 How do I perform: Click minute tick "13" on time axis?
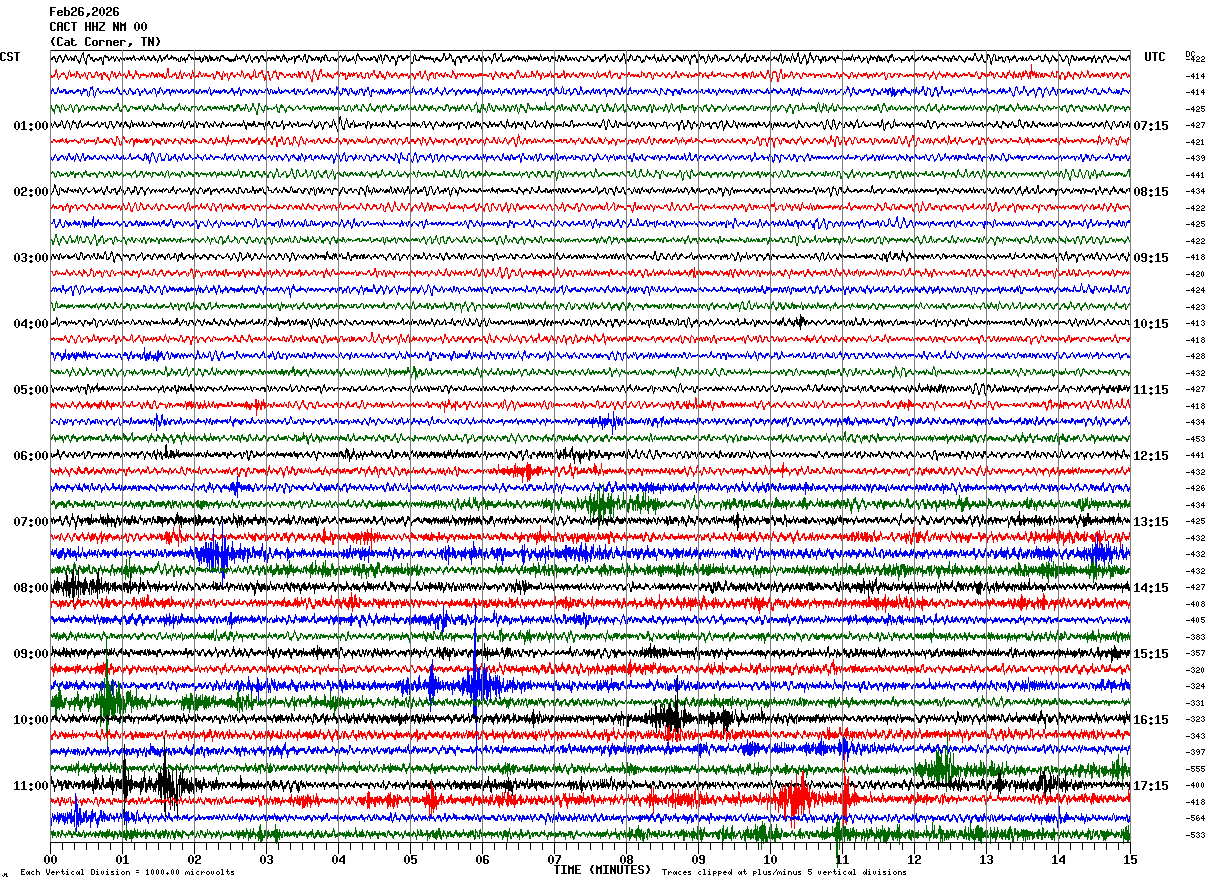point(986,859)
